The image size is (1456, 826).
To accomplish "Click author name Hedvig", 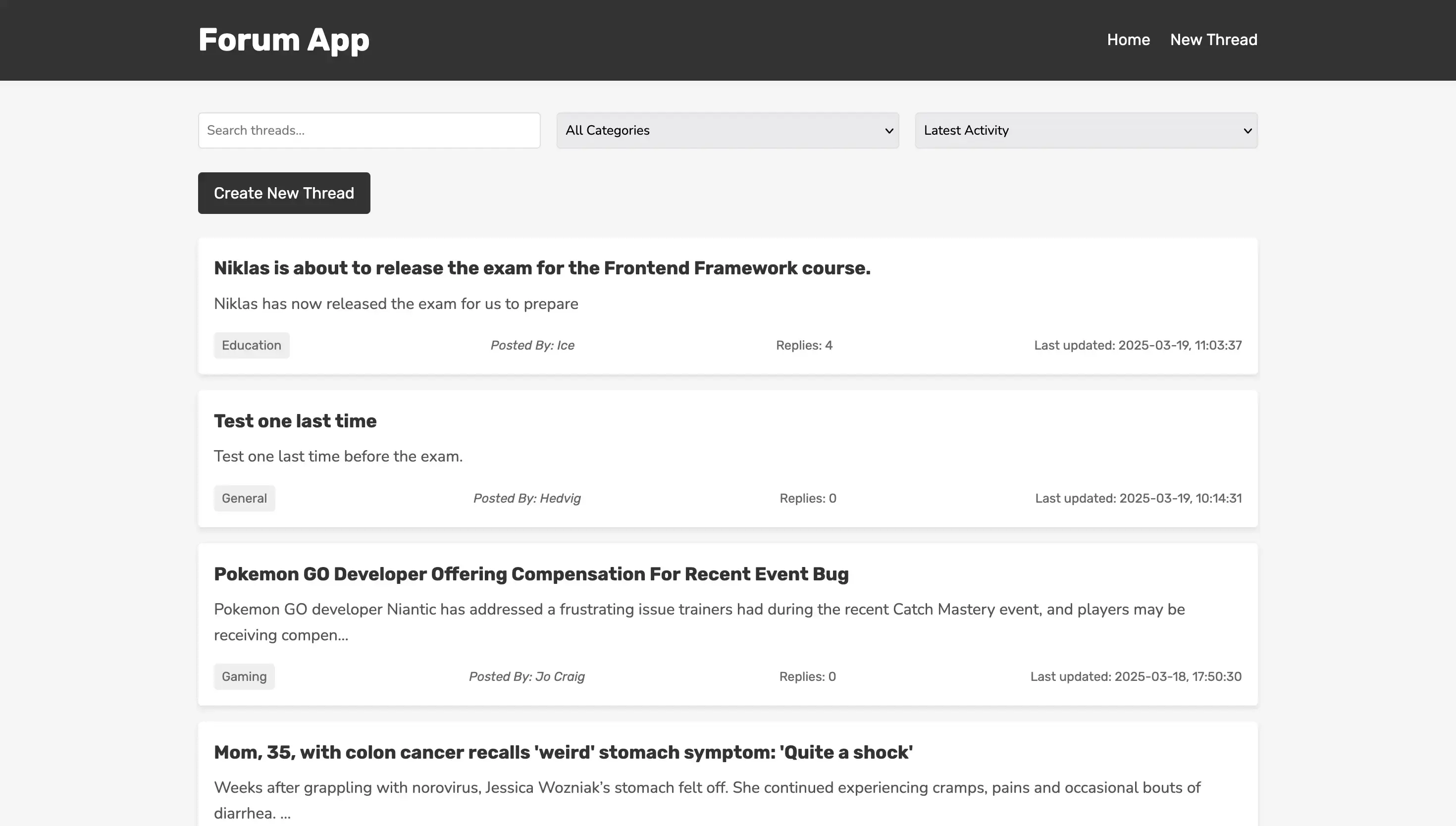I will coord(526,498).
